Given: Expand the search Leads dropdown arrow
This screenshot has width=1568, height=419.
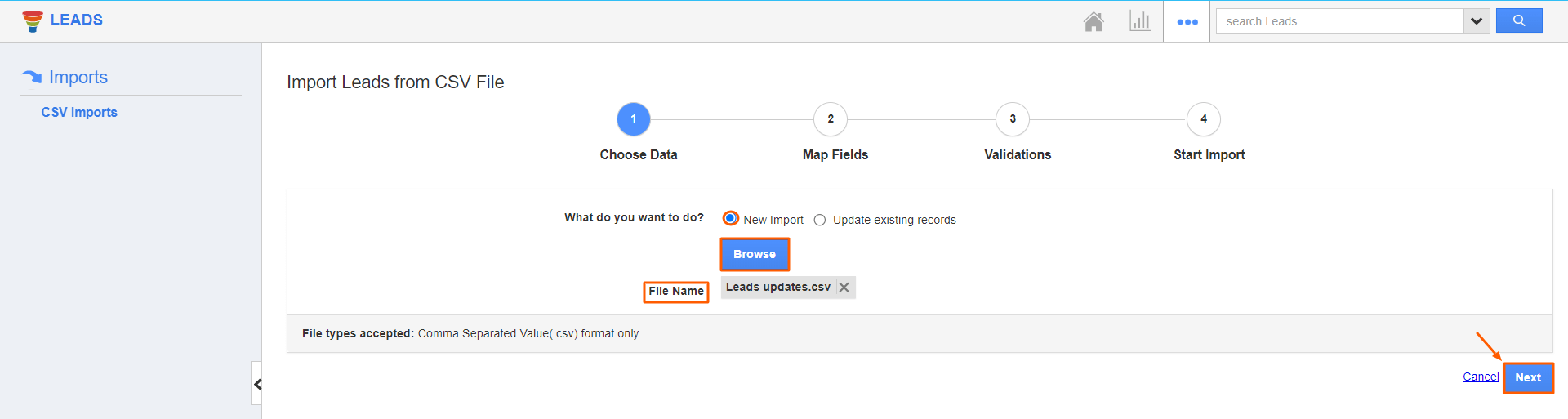Looking at the screenshot, I should (x=1477, y=21).
